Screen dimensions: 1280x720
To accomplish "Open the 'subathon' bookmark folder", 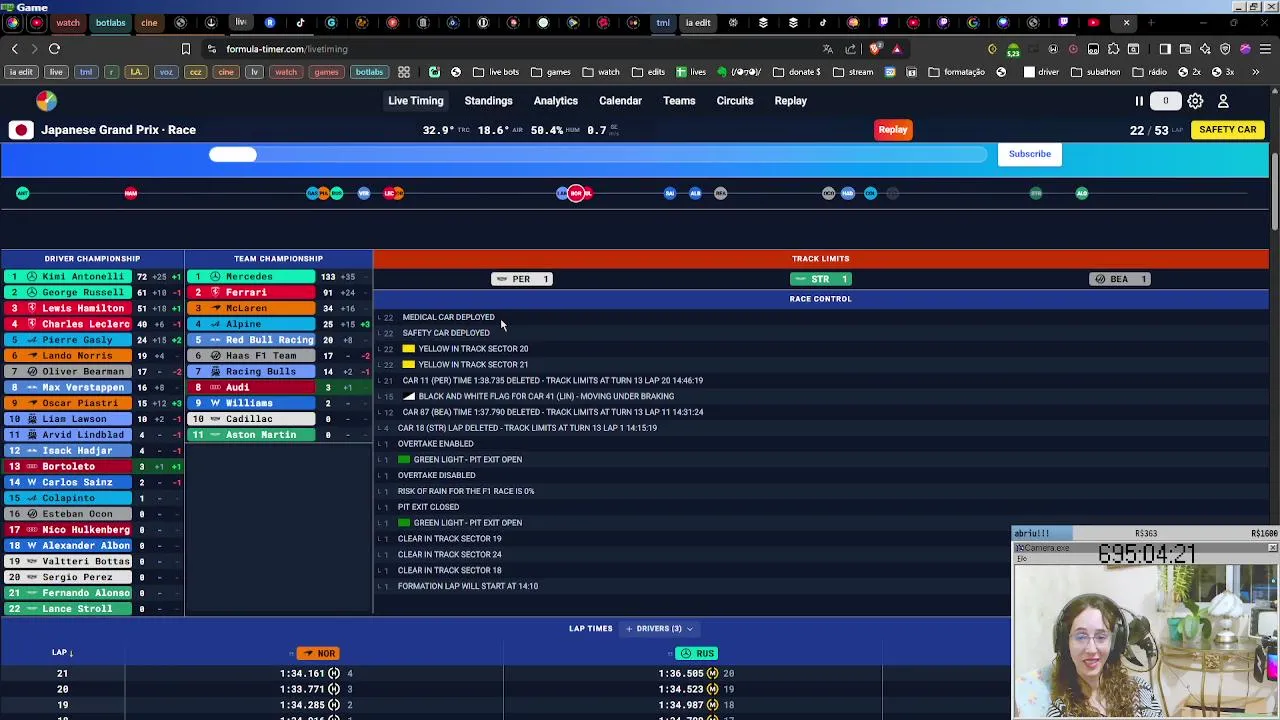I will click(x=1096, y=72).
